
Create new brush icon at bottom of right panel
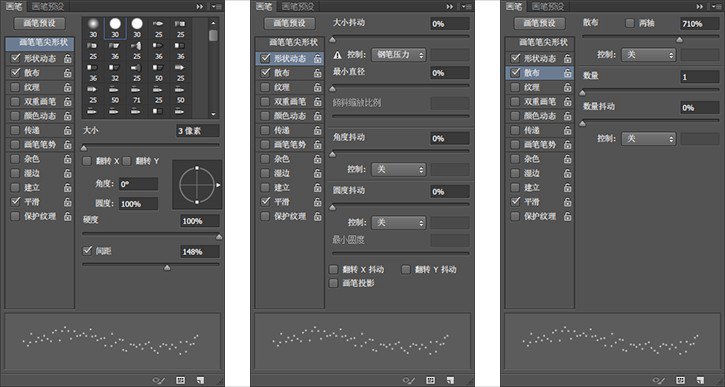(700, 380)
